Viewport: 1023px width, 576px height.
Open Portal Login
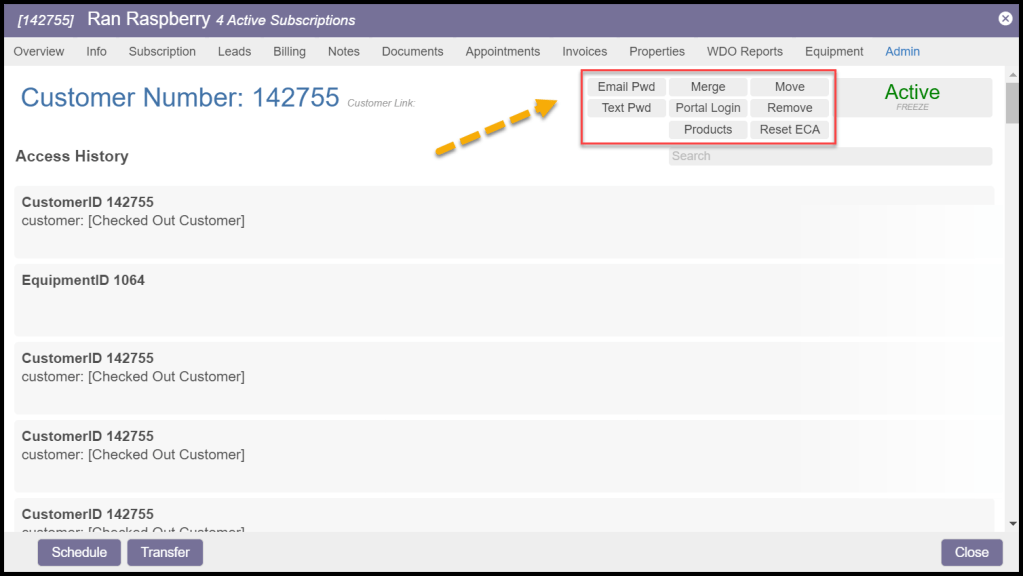(x=708, y=108)
